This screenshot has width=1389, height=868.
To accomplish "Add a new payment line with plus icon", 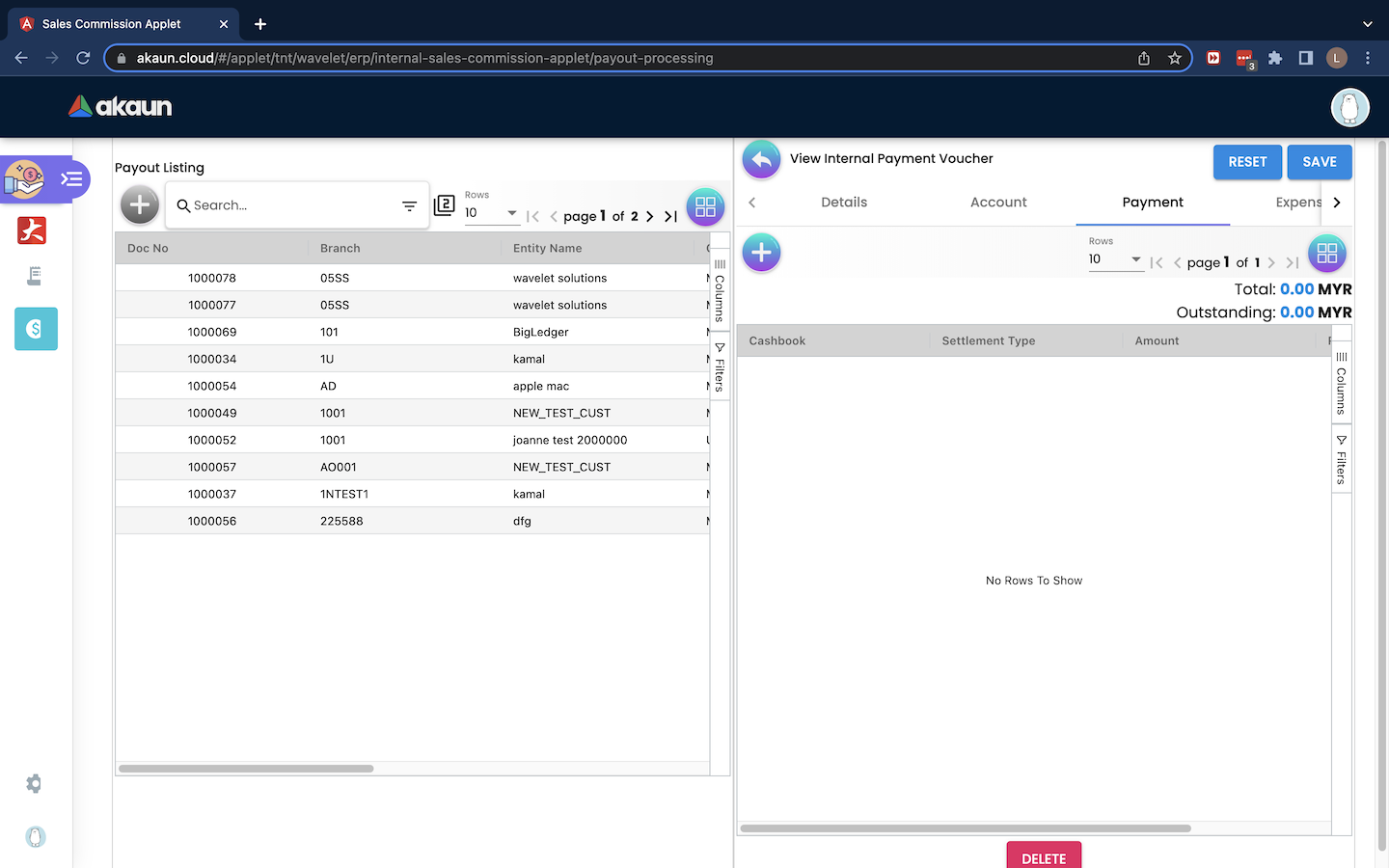I will pos(761,253).
